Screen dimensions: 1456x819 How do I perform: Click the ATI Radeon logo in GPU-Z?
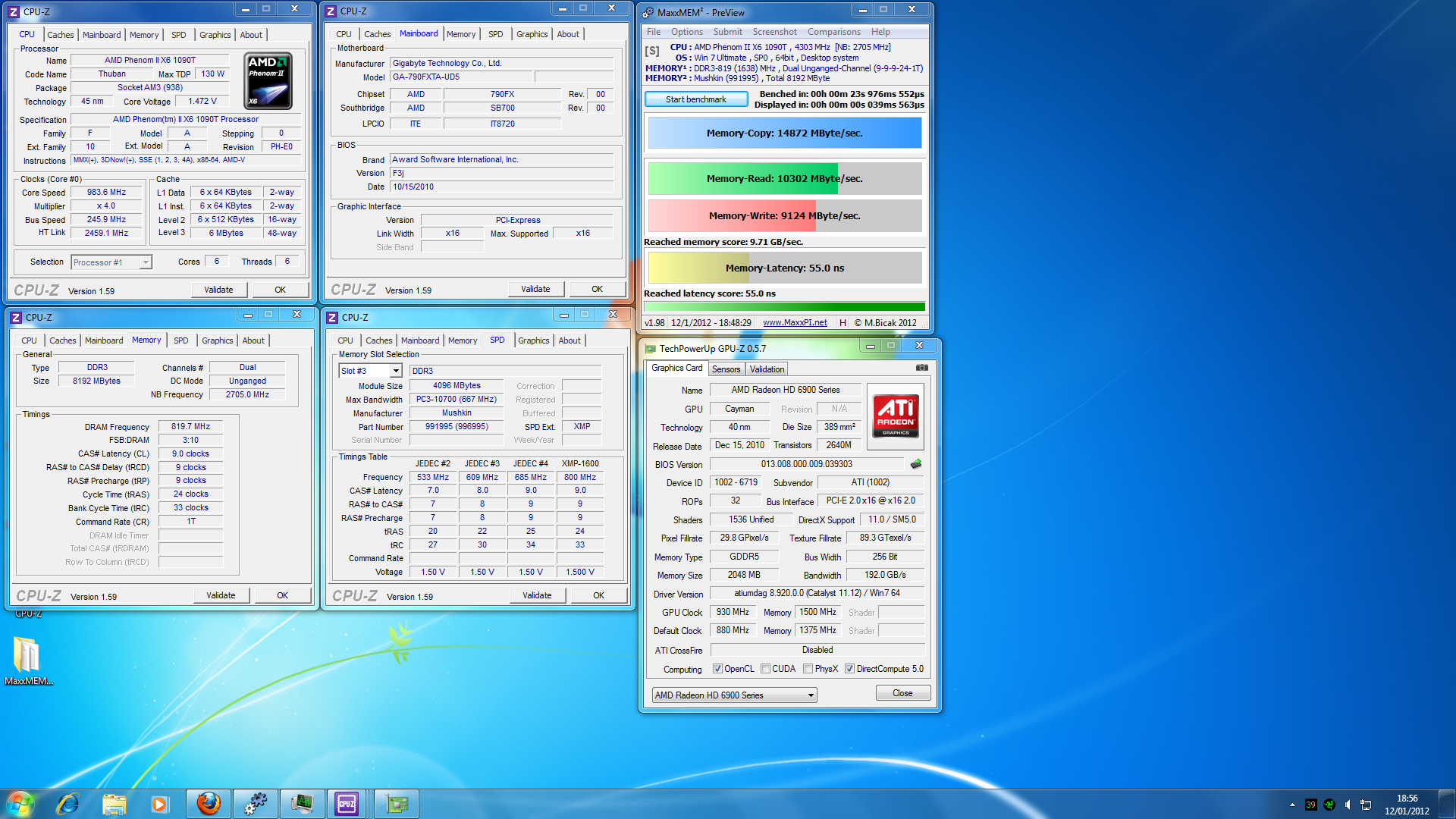(896, 416)
